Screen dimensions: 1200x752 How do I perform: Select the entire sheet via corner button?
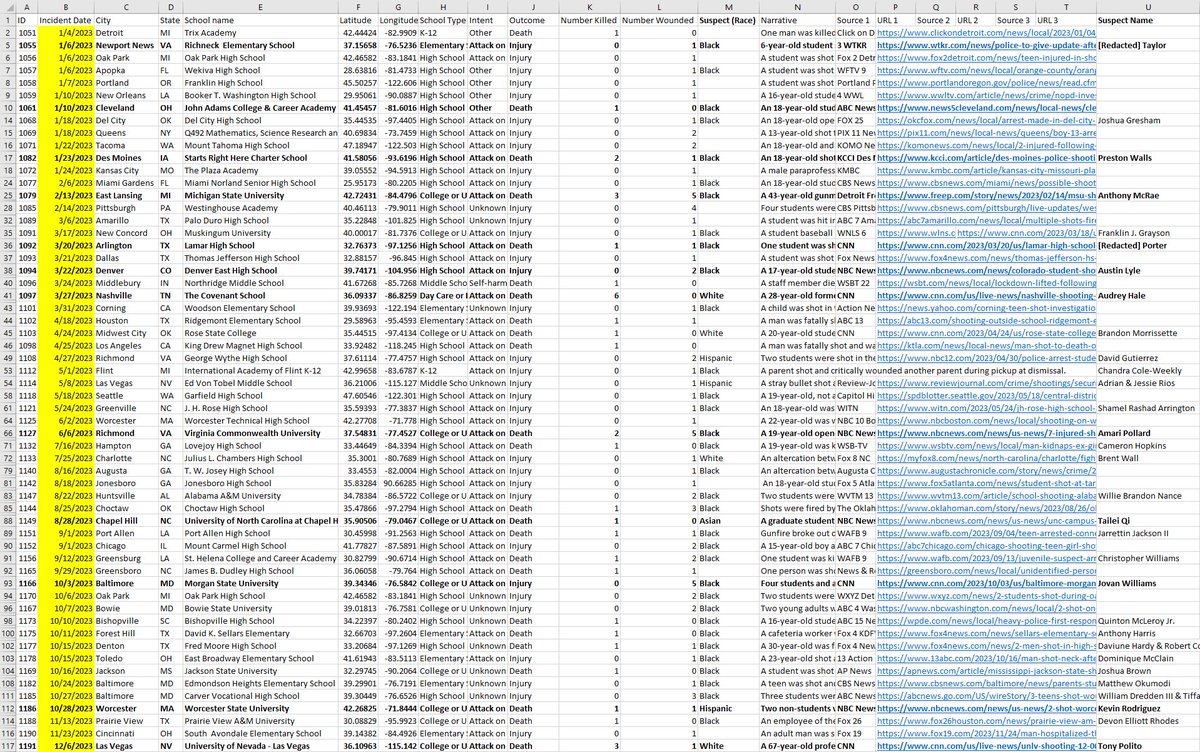8,6
